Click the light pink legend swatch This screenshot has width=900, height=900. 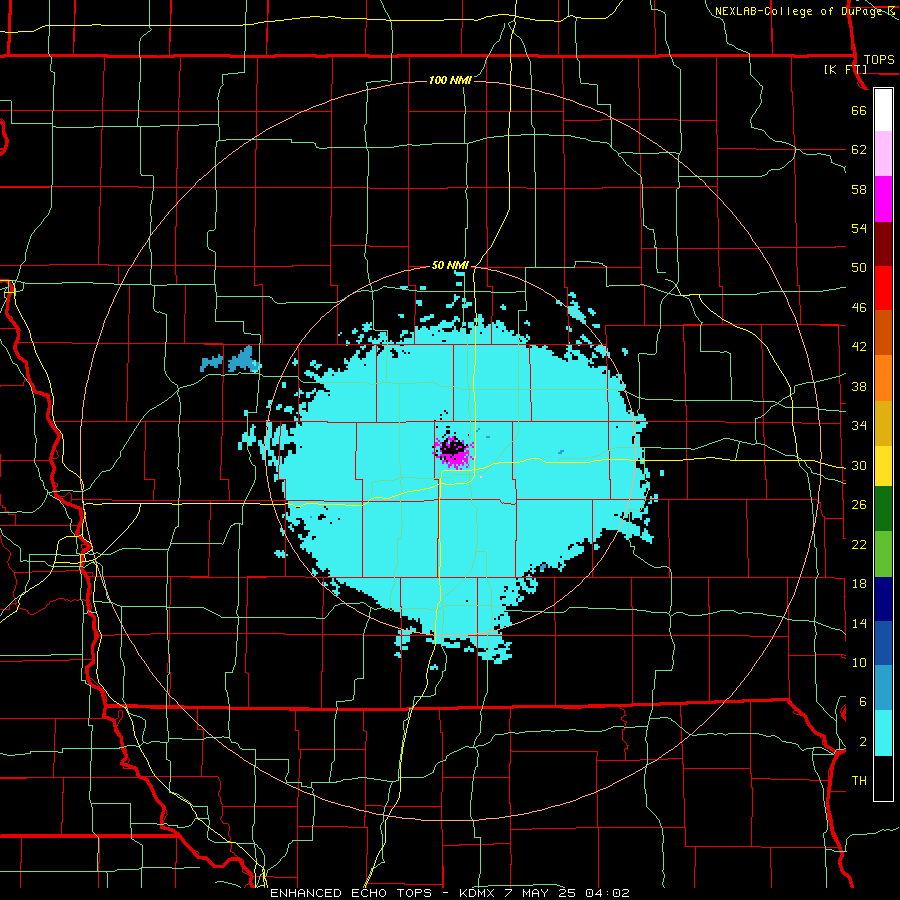pyautogui.click(x=883, y=154)
